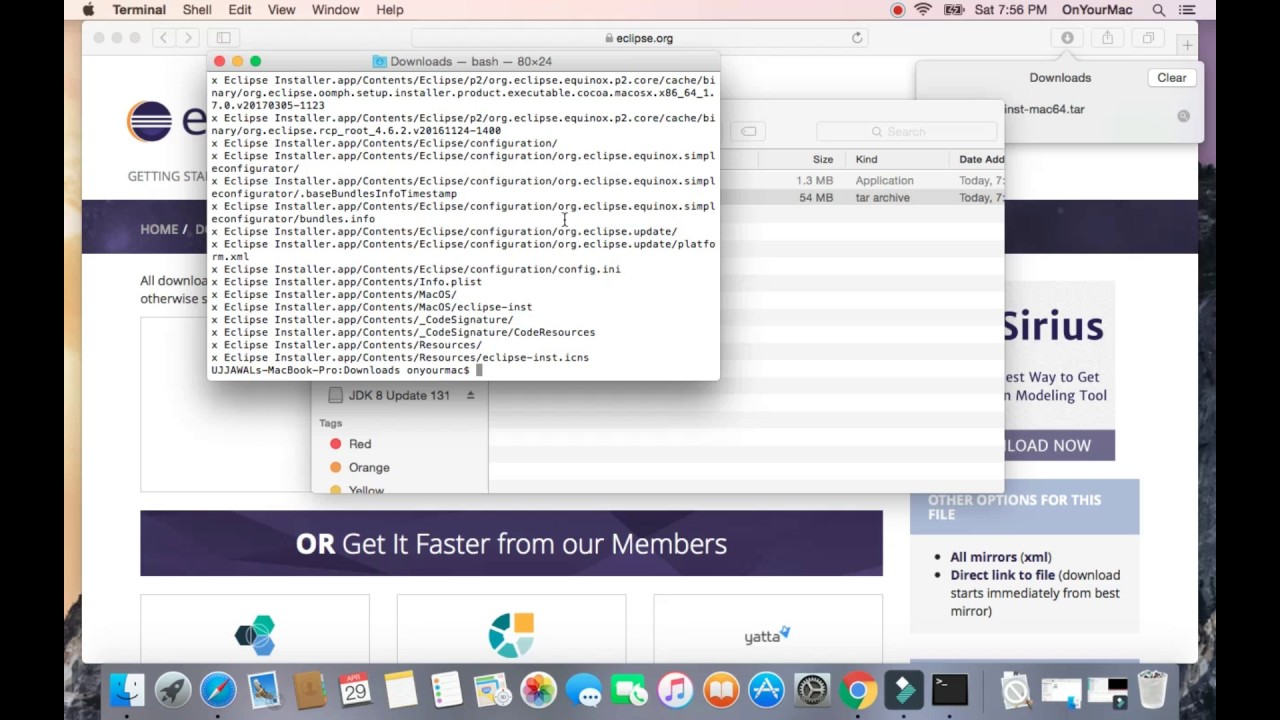Click the eclipse.org address bar
Image resolution: width=1280 pixels, height=720 pixels.
(x=641, y=38)
